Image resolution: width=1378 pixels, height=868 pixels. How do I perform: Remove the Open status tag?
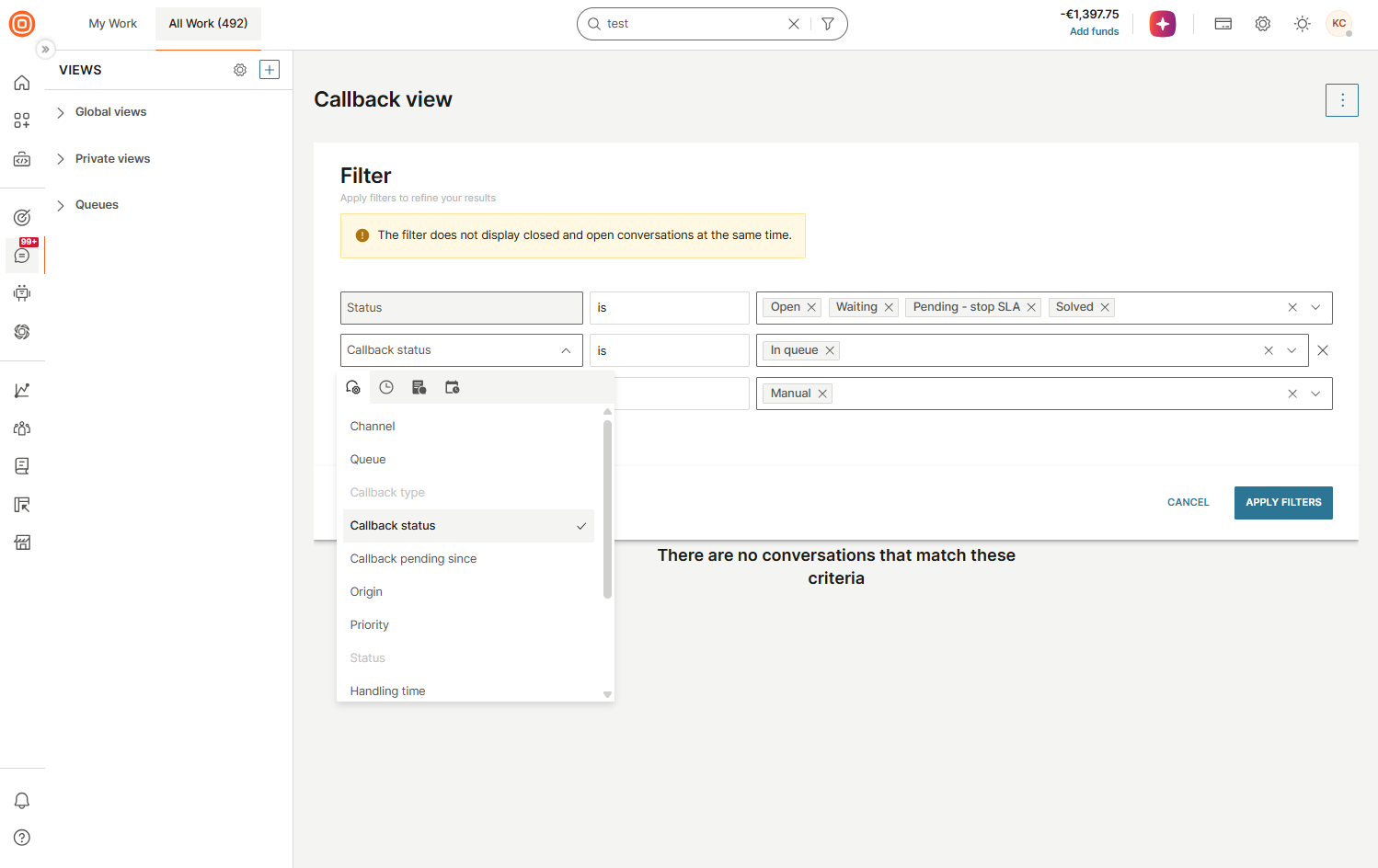(811, 307)
